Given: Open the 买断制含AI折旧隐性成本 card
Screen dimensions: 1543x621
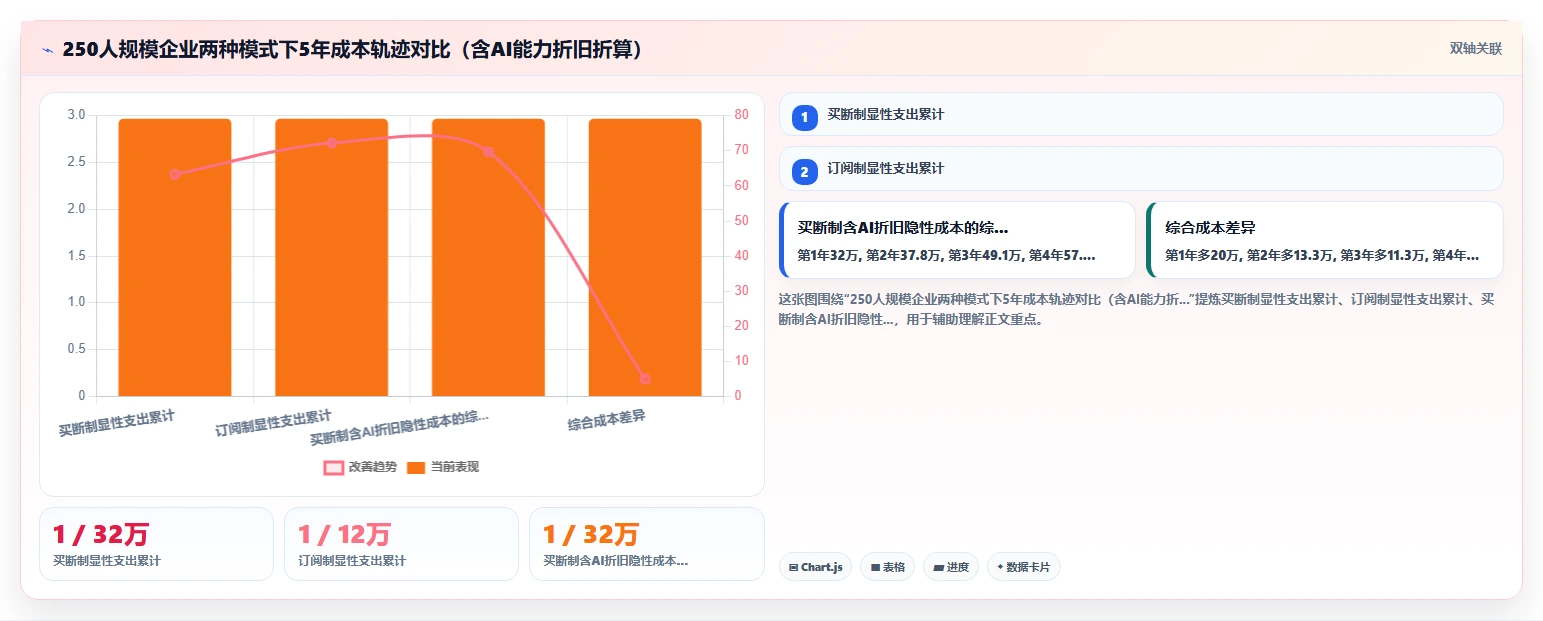Looking at the screenshot, I should point(957,240).
